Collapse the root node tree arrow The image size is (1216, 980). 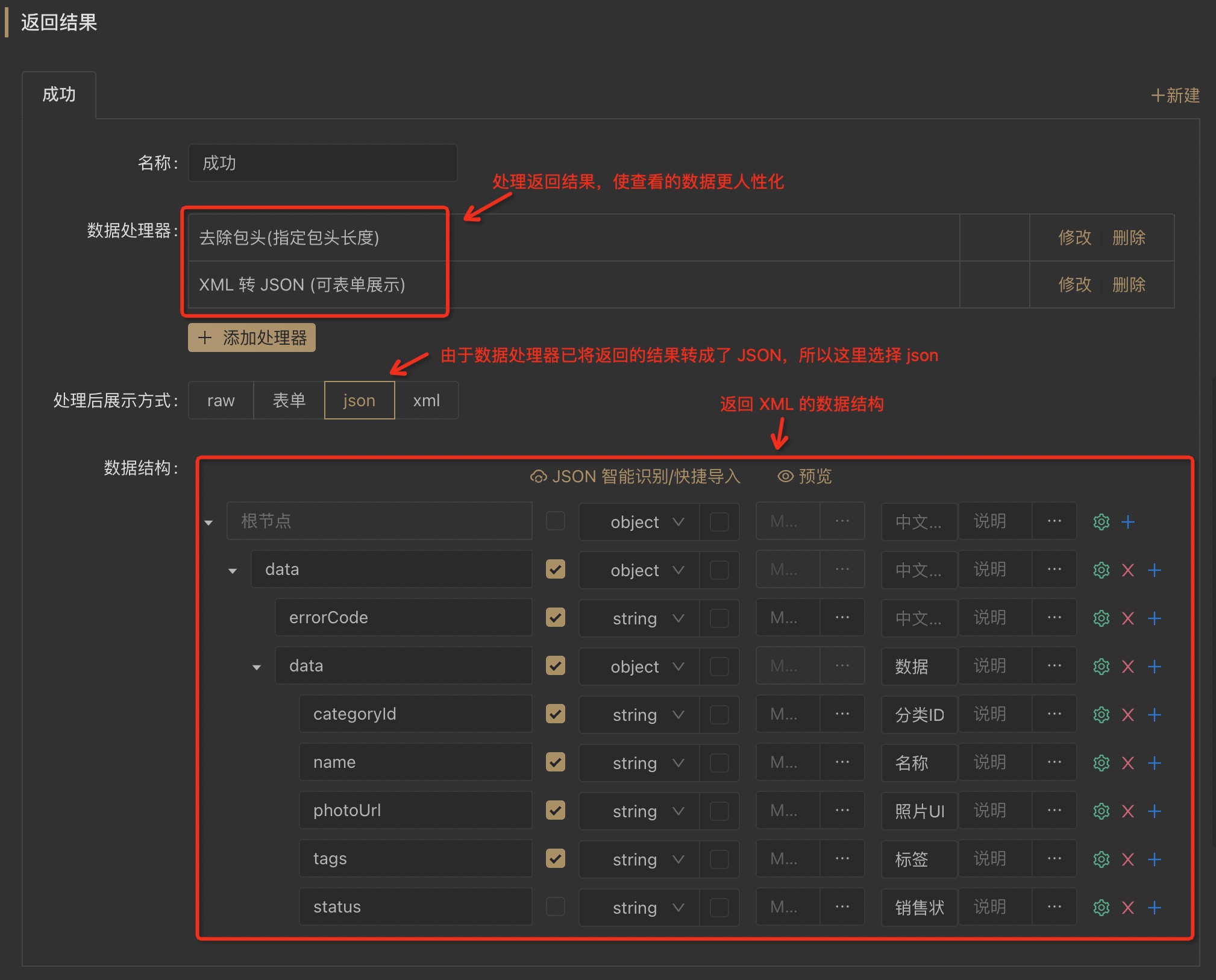[208, 522]
